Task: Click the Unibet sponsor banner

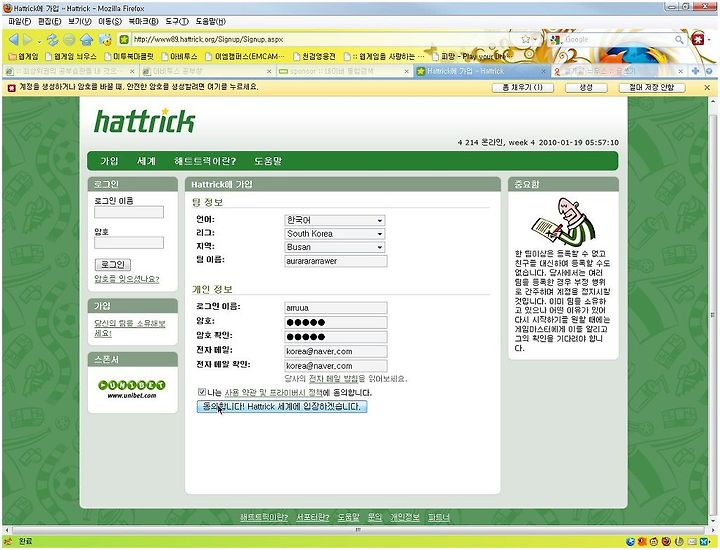Action: [132, 389]
